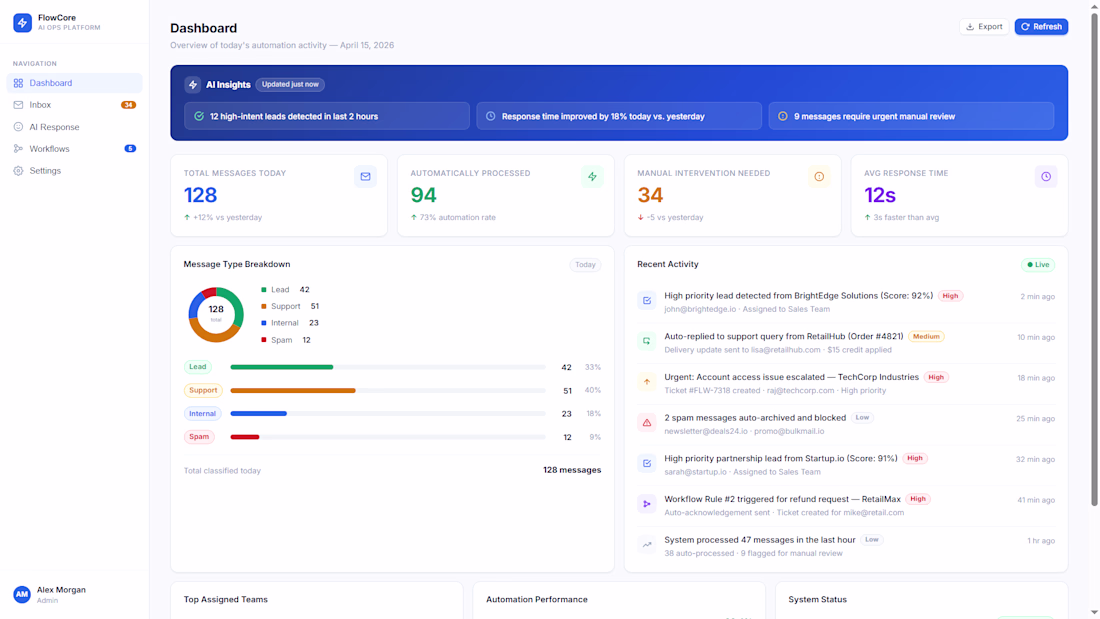Open the BrightEdge Solutions high priority lead entry
The height and width of the screenshot is (619, 1100).
(846, 302)
